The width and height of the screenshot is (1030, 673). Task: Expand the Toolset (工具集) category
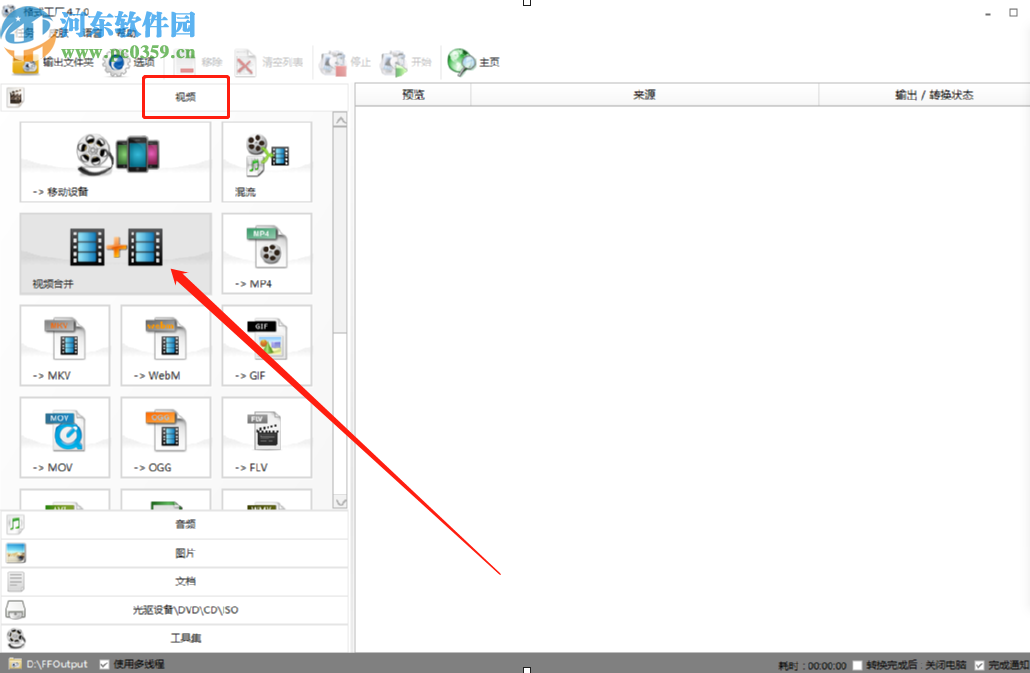click(x=175, y=638)
